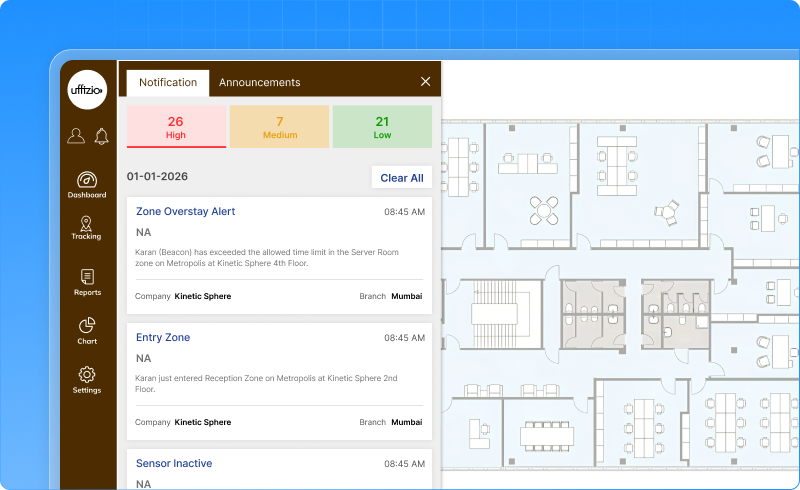Open the Chart pie icon

87,326
